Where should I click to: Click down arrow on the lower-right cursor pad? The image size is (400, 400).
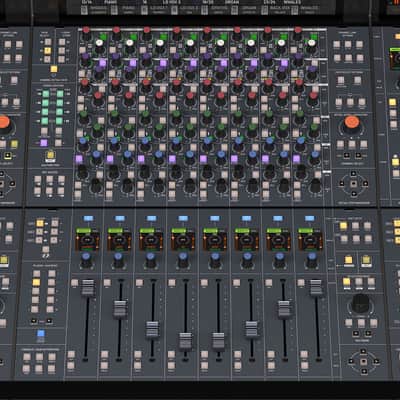pyautogui.click(x=364, y=371)
